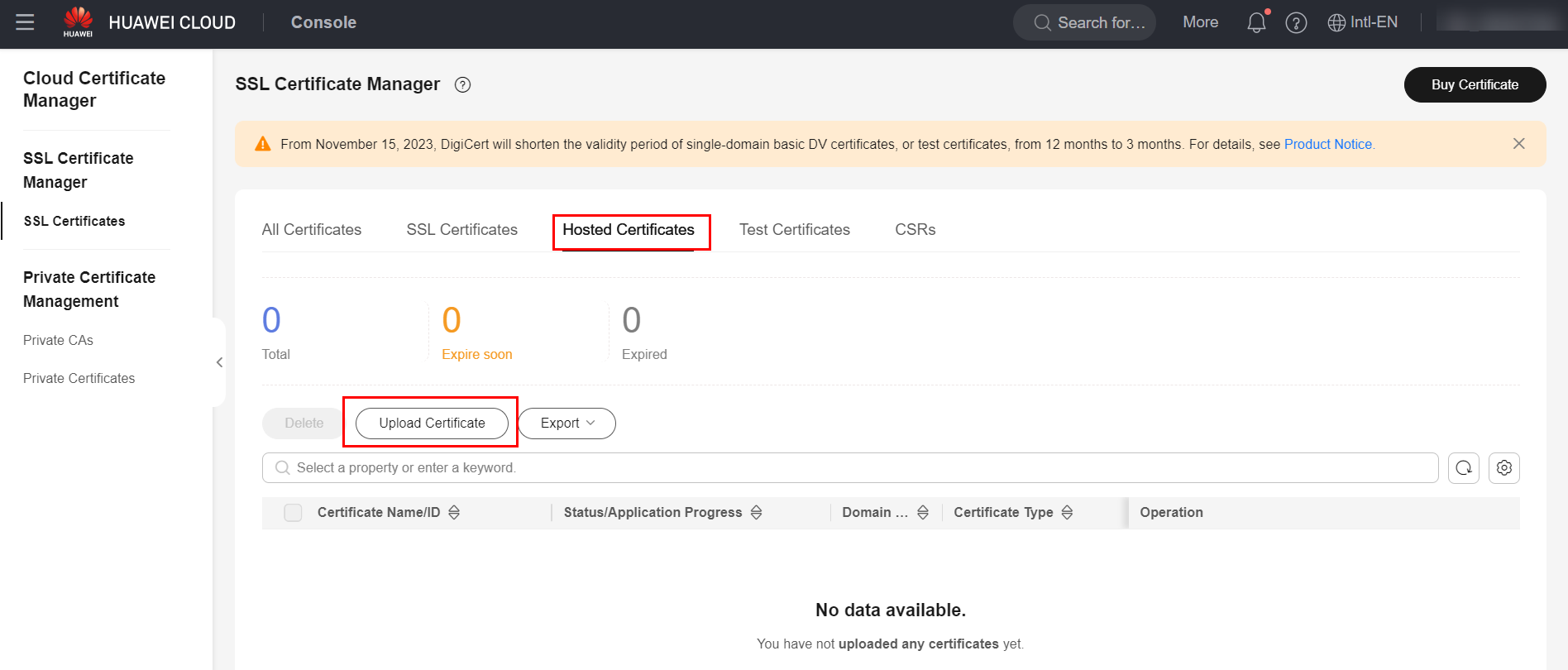Tick the select-all certificates checkbox
The width and height of the screenshot is (1568, 670).
(293, 513)
